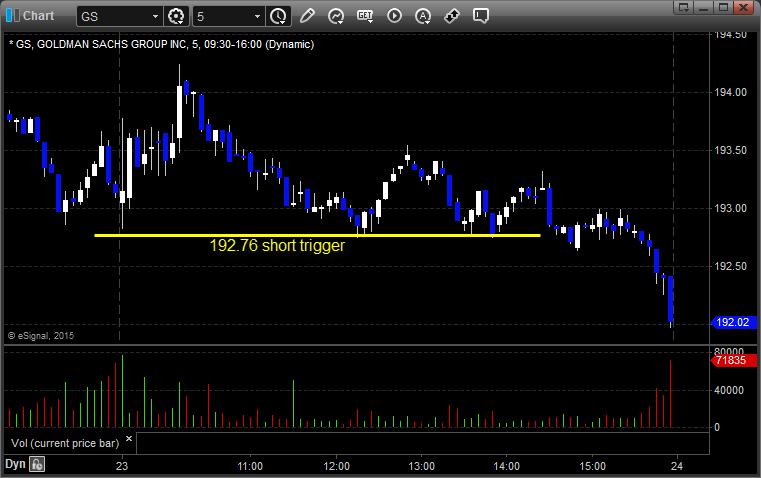Click the 15:00 time axis label
The image size is (761, 478).
tap(593, 466)
